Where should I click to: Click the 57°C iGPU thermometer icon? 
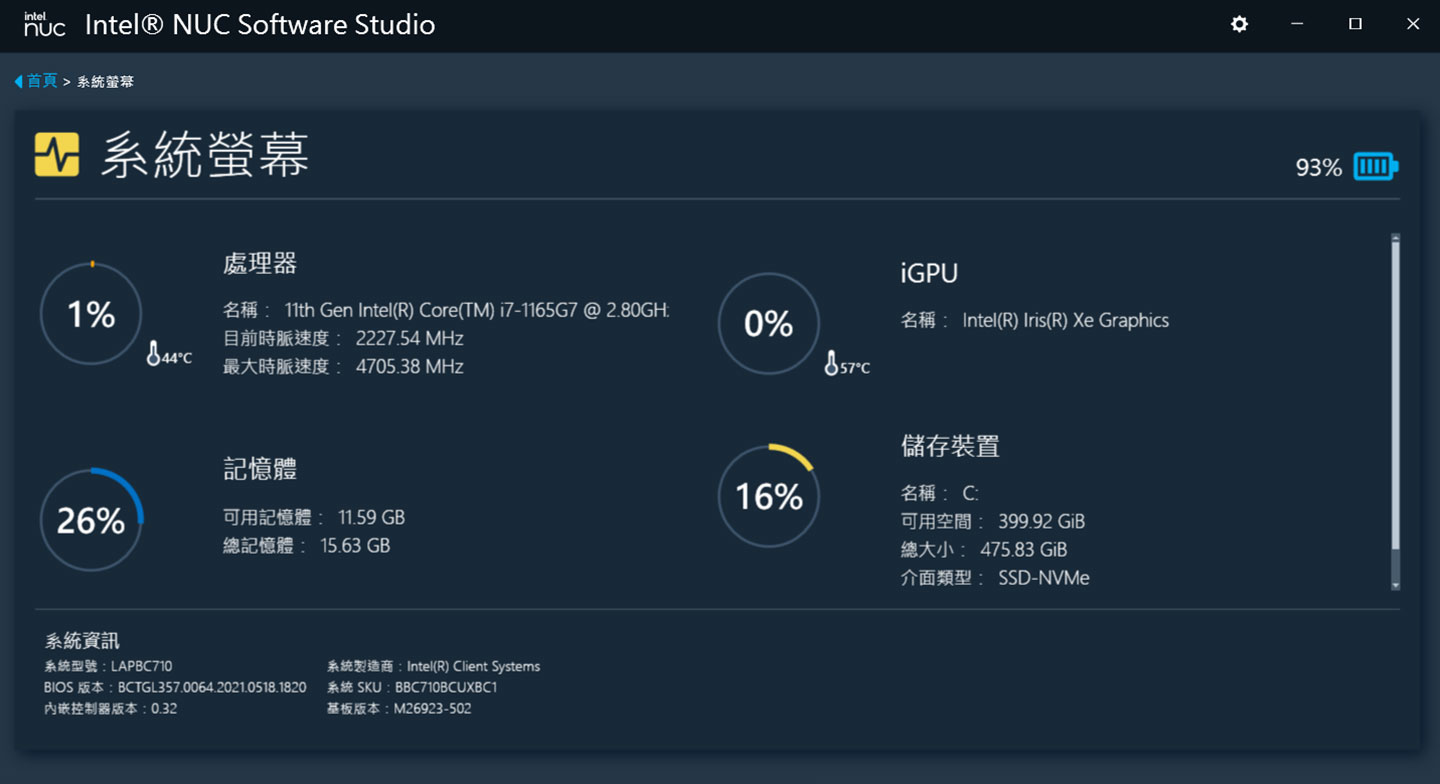tap(831, 364)
